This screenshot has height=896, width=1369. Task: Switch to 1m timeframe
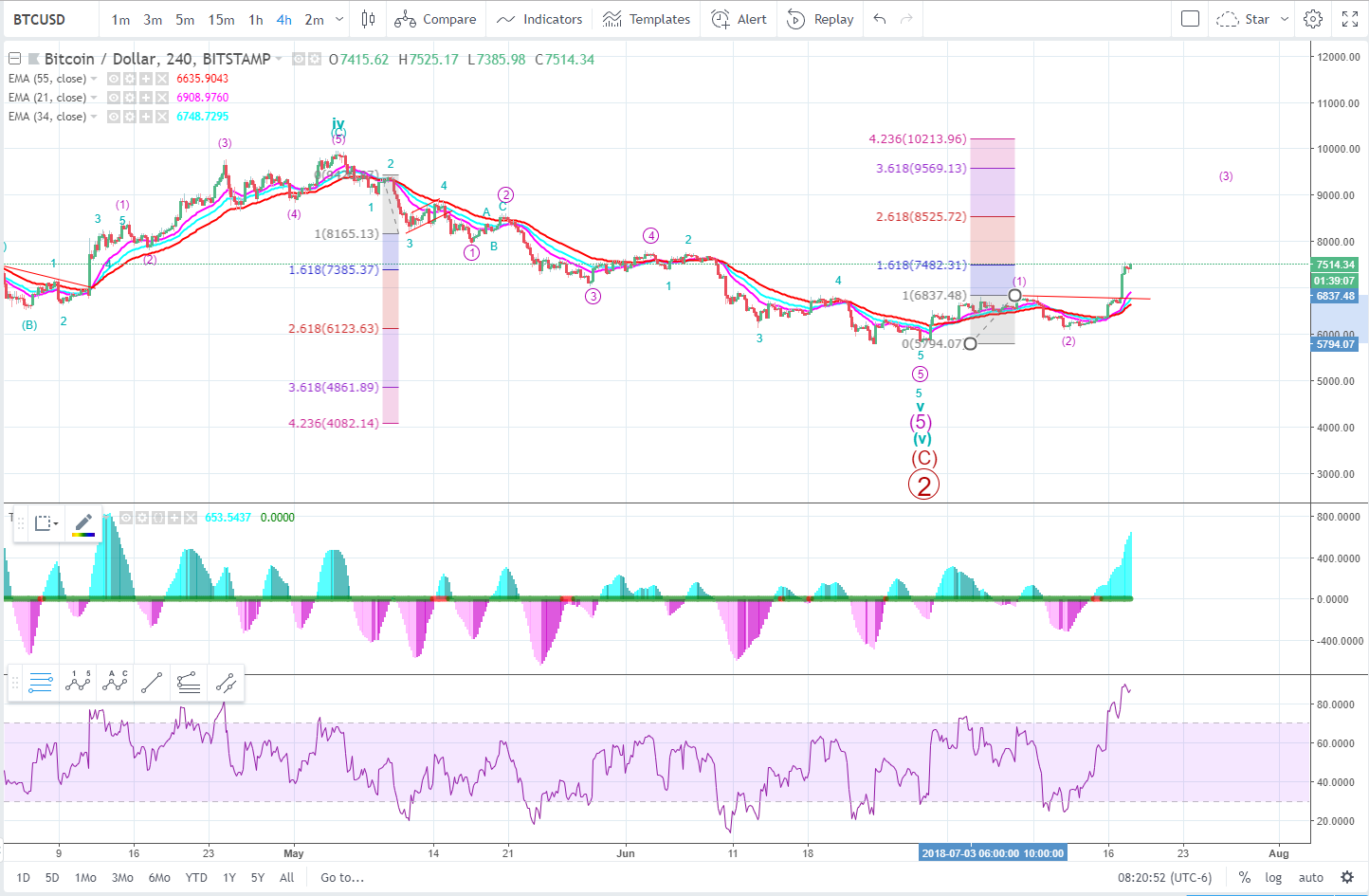[x=120, y=19]
